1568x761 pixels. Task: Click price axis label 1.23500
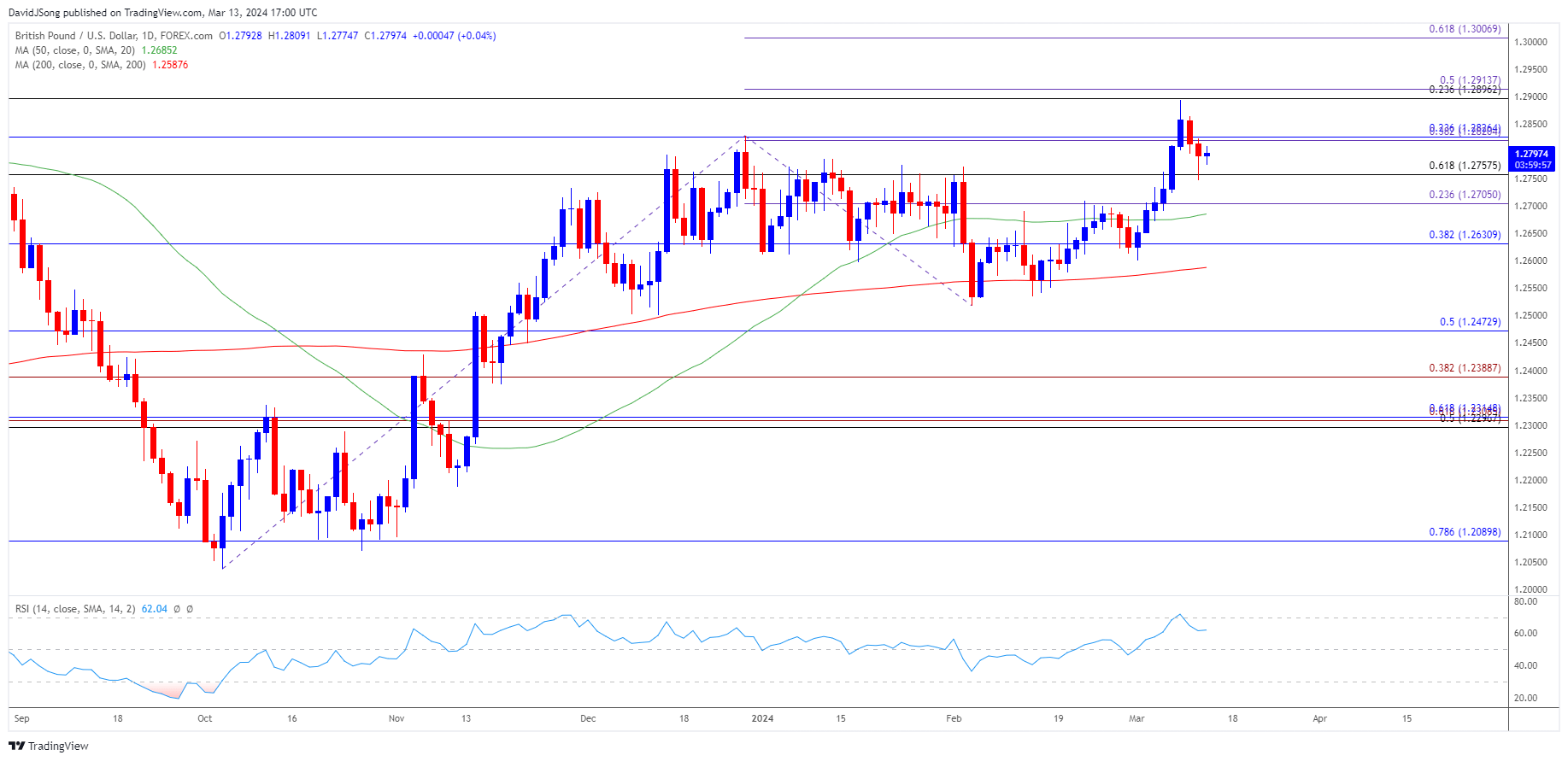coord(1530,398)
